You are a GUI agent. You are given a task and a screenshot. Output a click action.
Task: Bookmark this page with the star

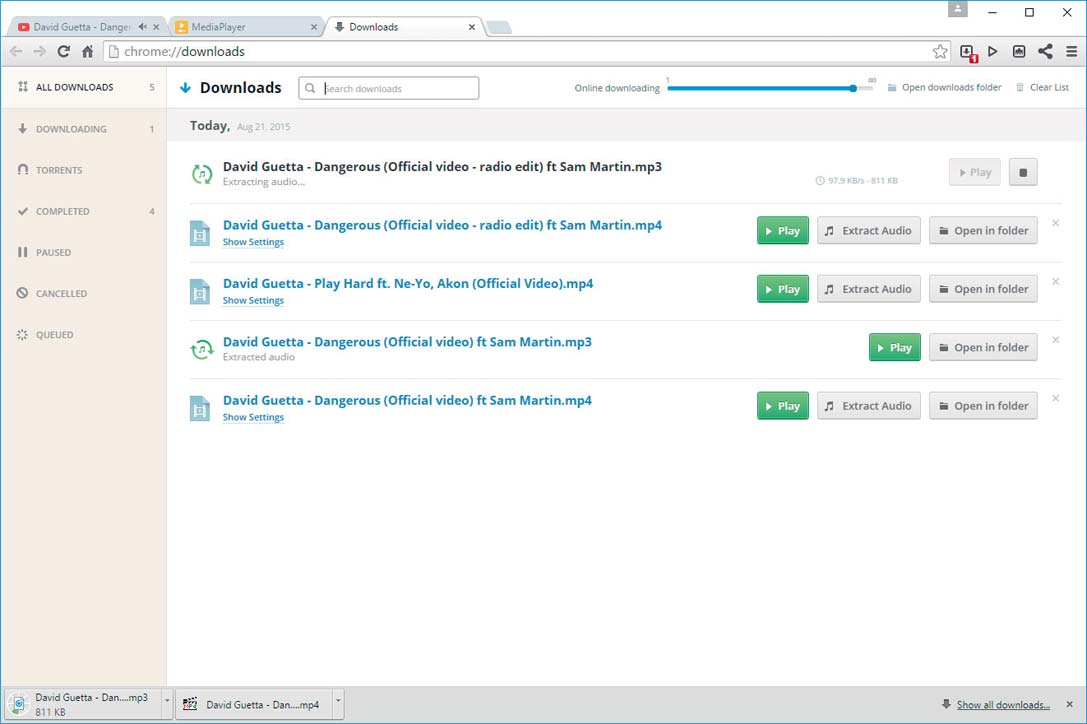(940, 51)
